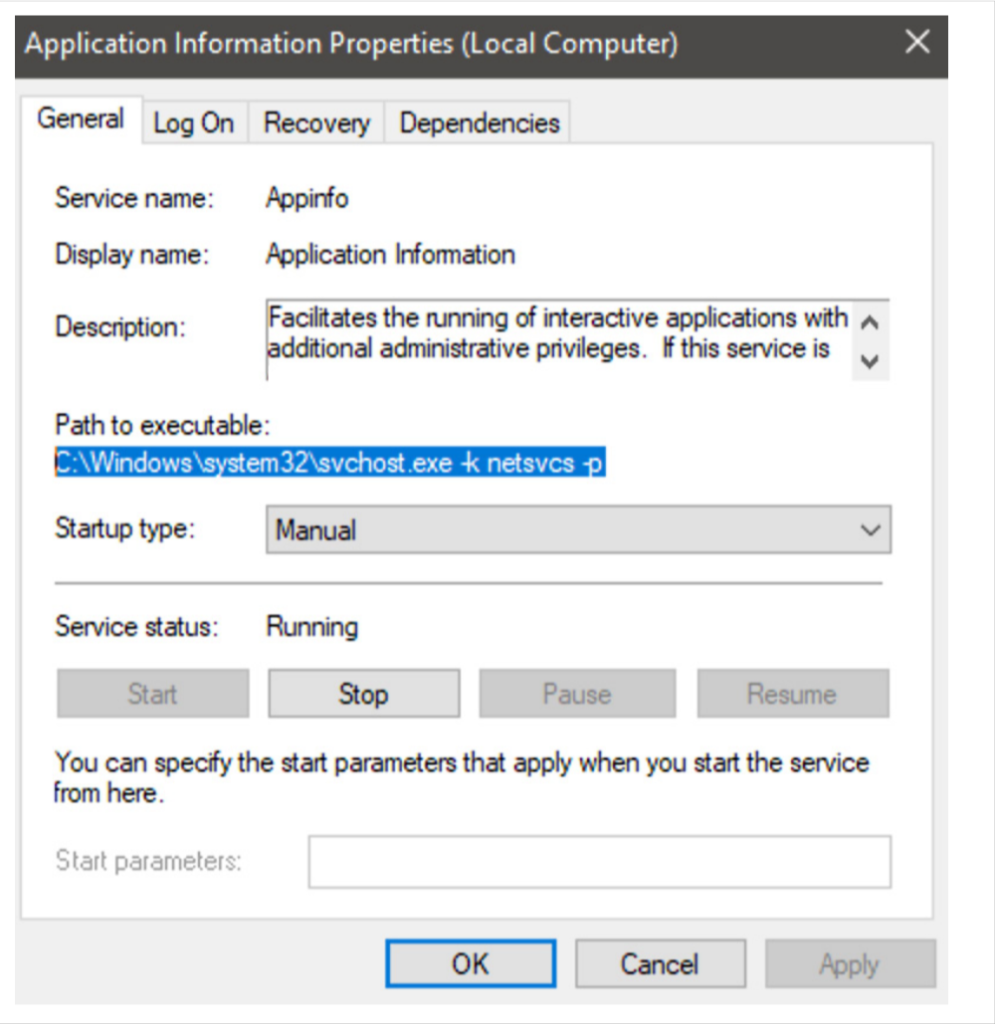Select the Dependencies tab
Viewport: 995px width, 1024px height.
[x=478, y=122]
